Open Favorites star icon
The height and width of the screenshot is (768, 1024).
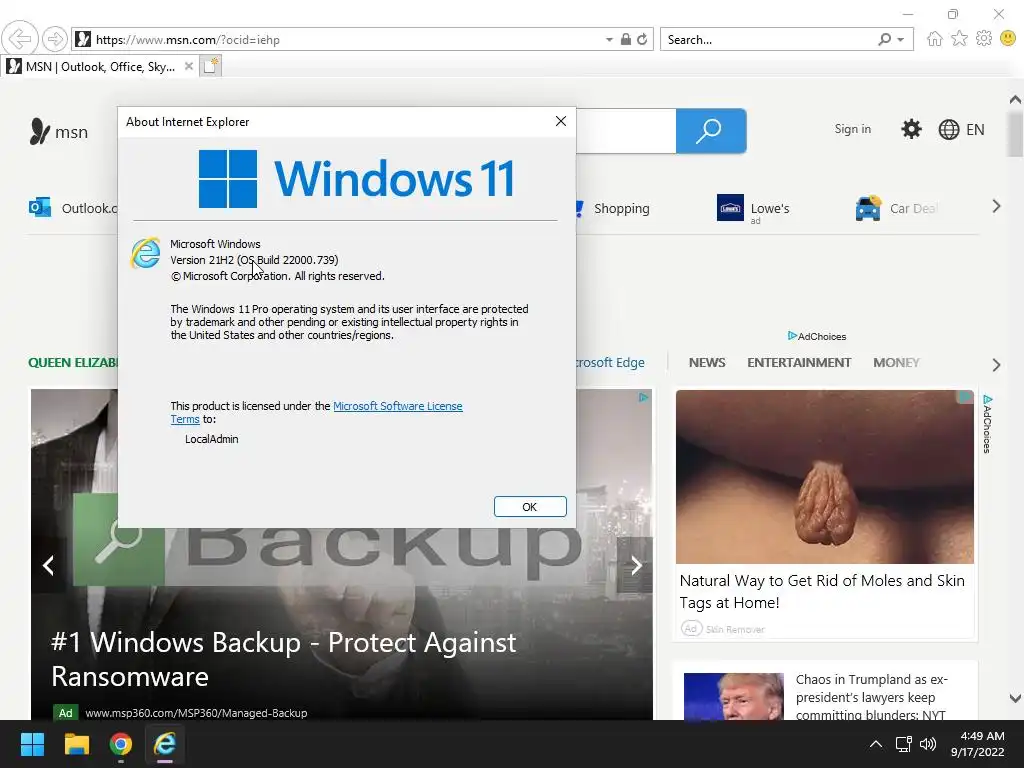click(x=959, y=39)
